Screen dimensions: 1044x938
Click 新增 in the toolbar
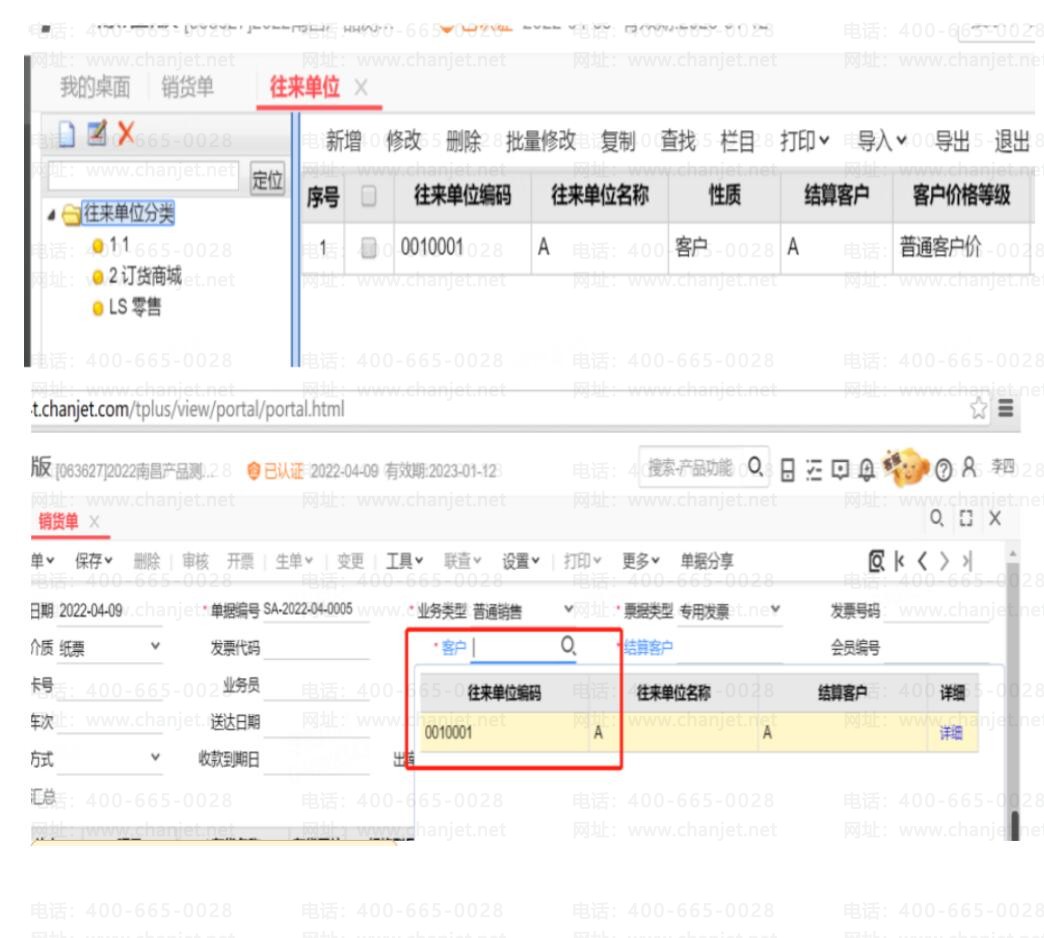pos(344,141)
